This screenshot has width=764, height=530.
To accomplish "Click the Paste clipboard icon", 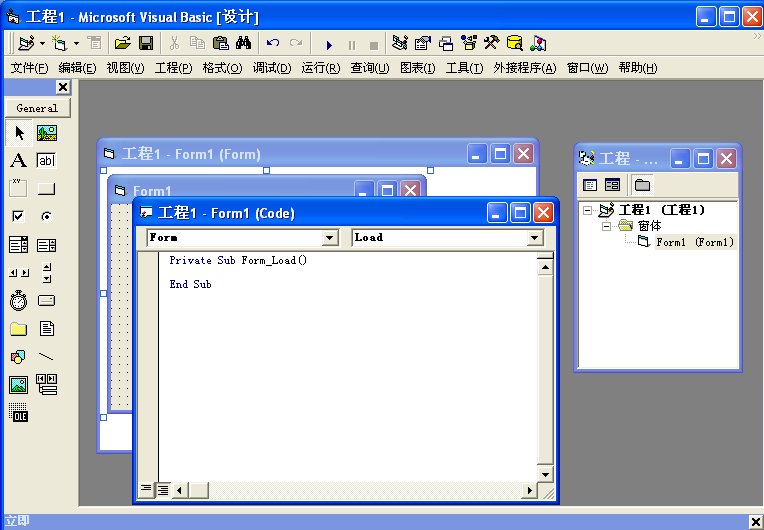I will (221, 43).
